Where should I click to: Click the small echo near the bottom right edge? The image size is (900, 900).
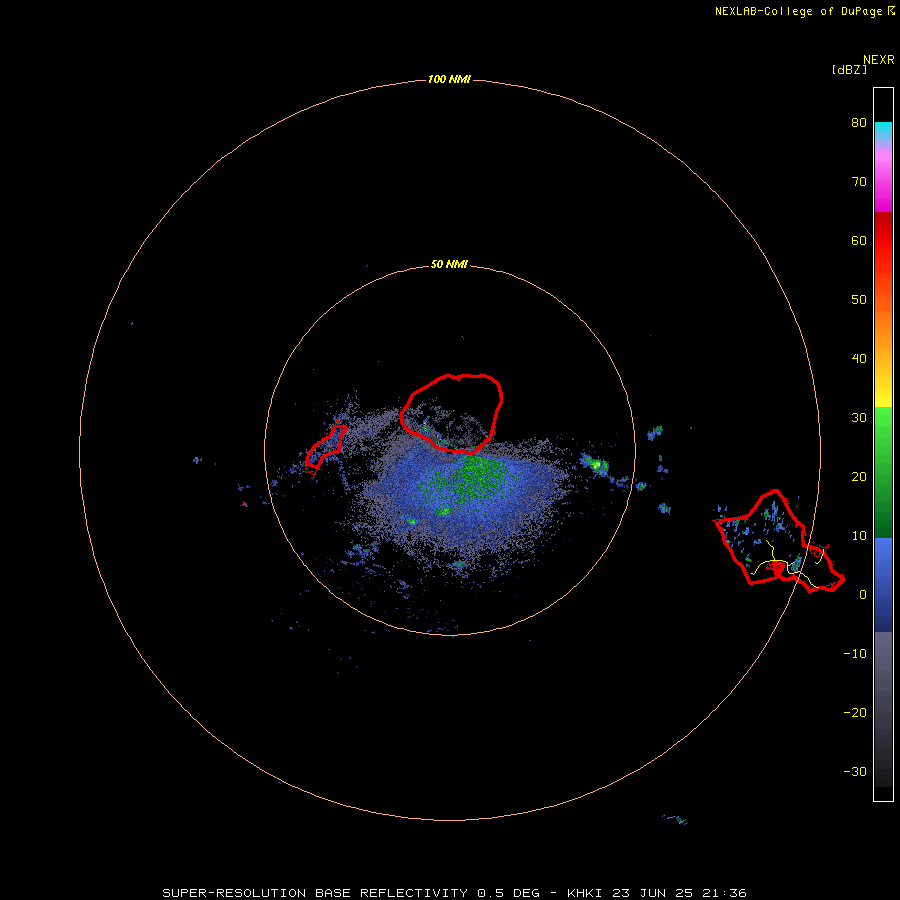[676, 819]
